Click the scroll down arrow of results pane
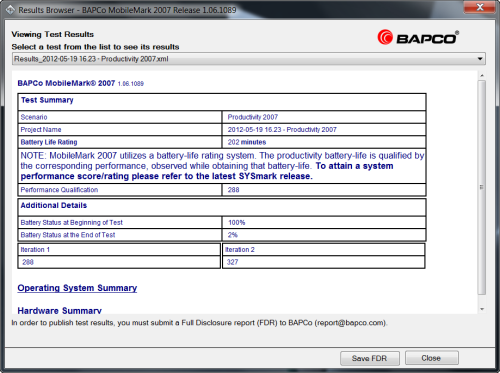The image size is (500, 373). click(x=482, y=309)
